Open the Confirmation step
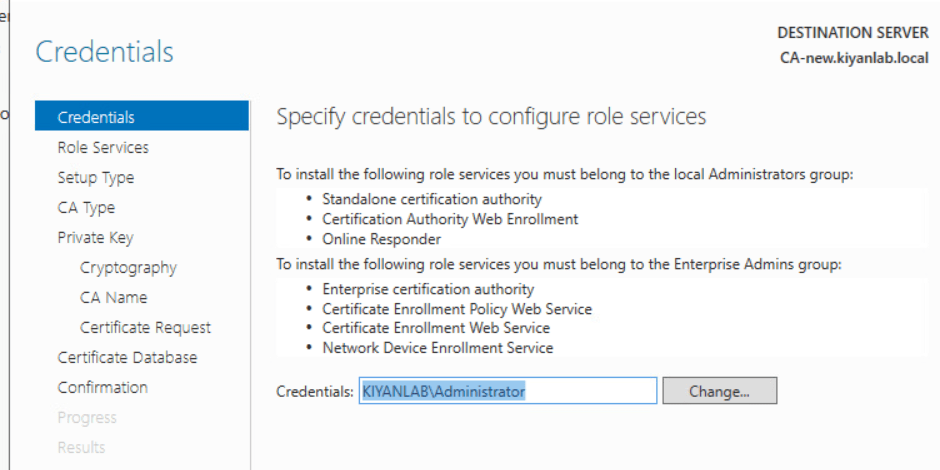Image resolution: width=940 pixels, height=470 pixels. pyautogui.click(x=102, y=387)
